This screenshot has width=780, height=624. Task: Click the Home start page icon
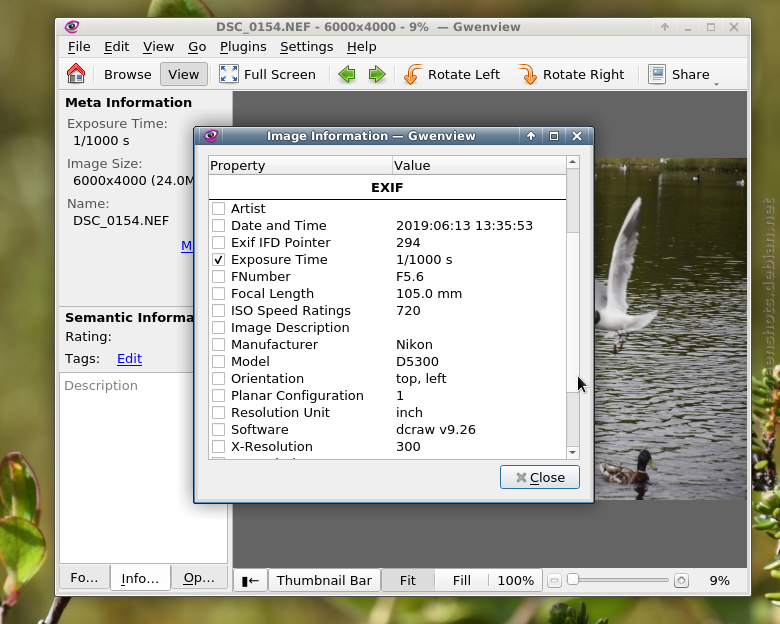76,74
